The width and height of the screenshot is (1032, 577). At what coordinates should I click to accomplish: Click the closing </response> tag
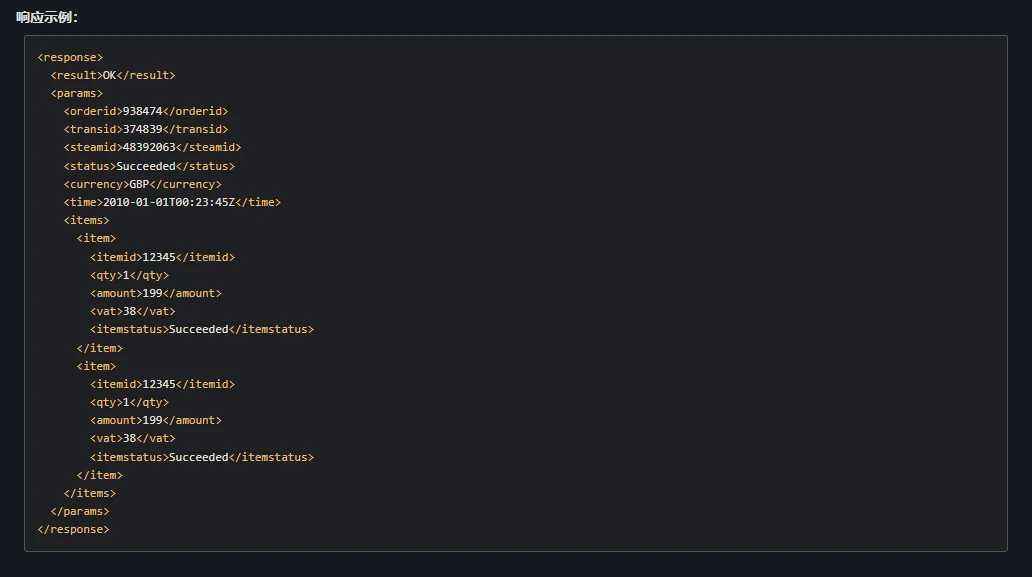73,529
